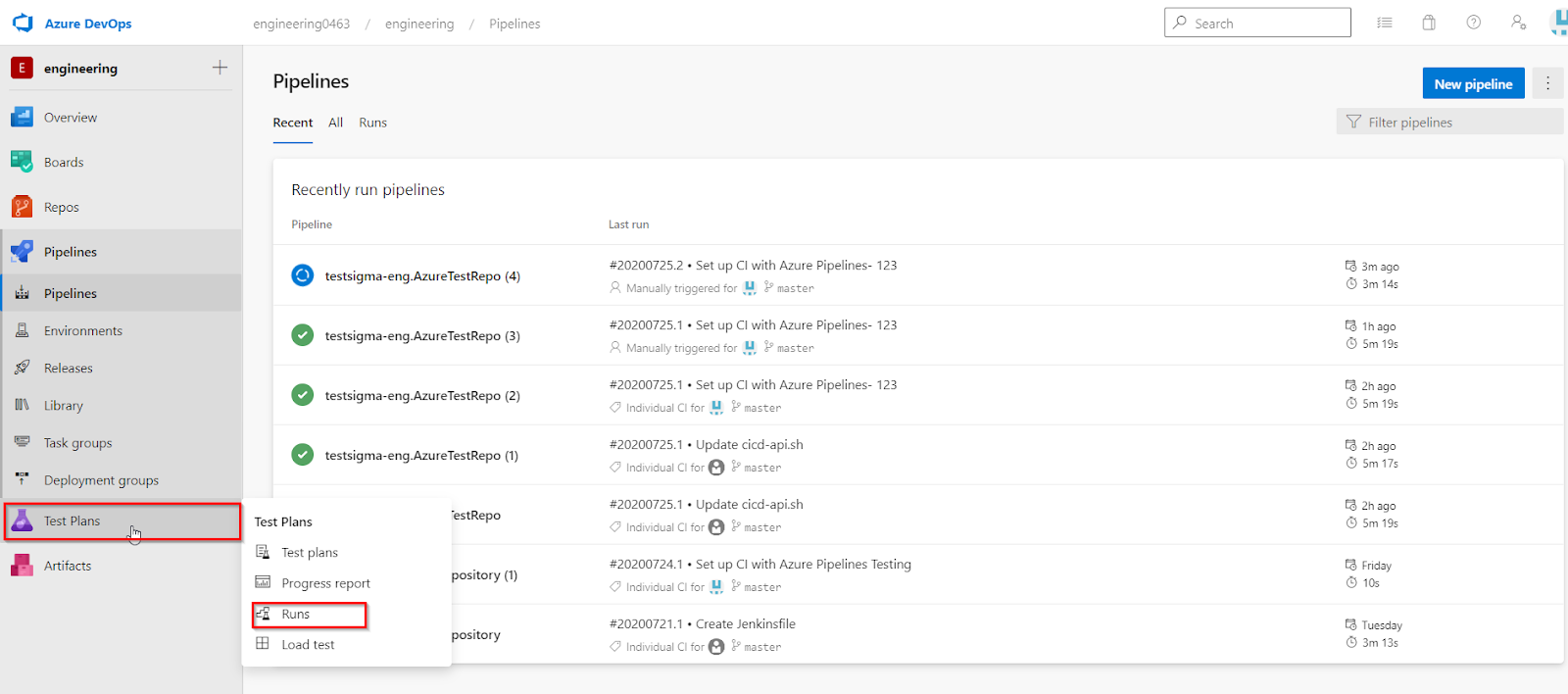Click the New pipeline button
The height and width of the screenshot is (694, 1568).
1473,83
